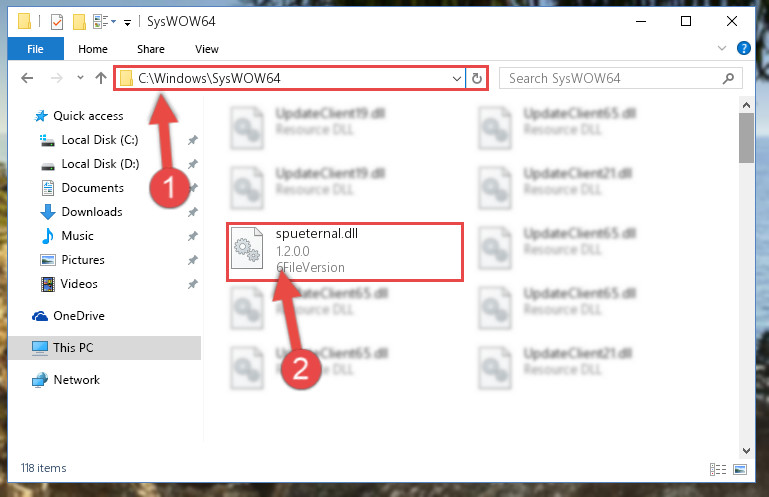Go up one folder level
The image size is (769, 497).
pyautogui.click(x=101, y=78)
